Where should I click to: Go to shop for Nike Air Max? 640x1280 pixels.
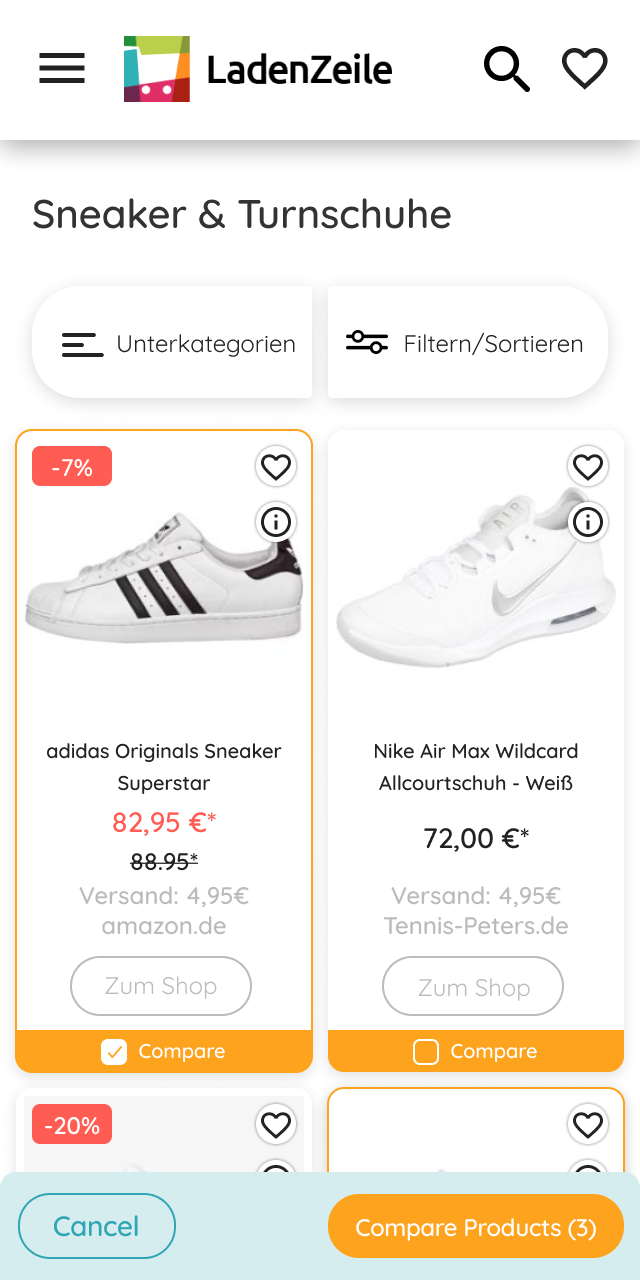click(473, 987)
